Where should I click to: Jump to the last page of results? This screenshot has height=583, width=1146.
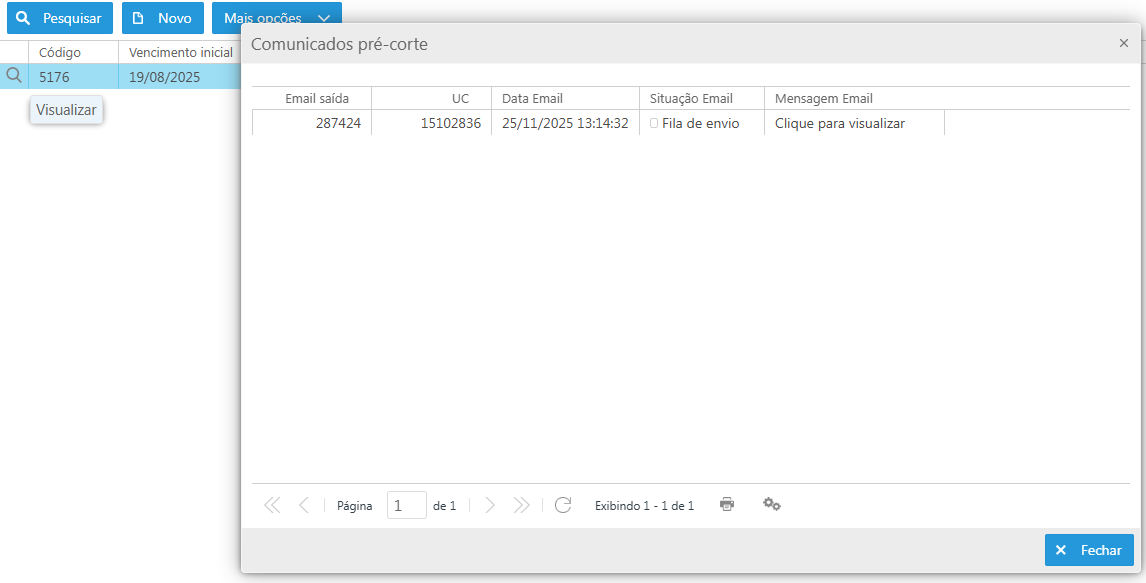point(521,505)
